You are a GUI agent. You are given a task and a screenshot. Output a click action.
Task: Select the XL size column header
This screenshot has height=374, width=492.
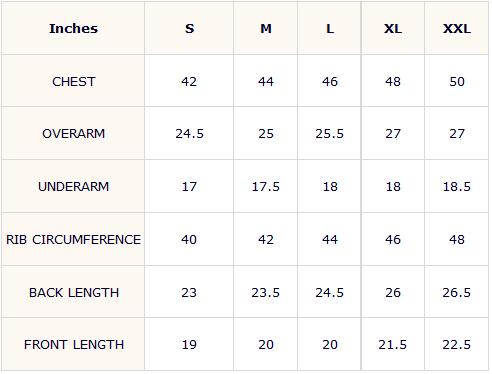click(393, 29)
